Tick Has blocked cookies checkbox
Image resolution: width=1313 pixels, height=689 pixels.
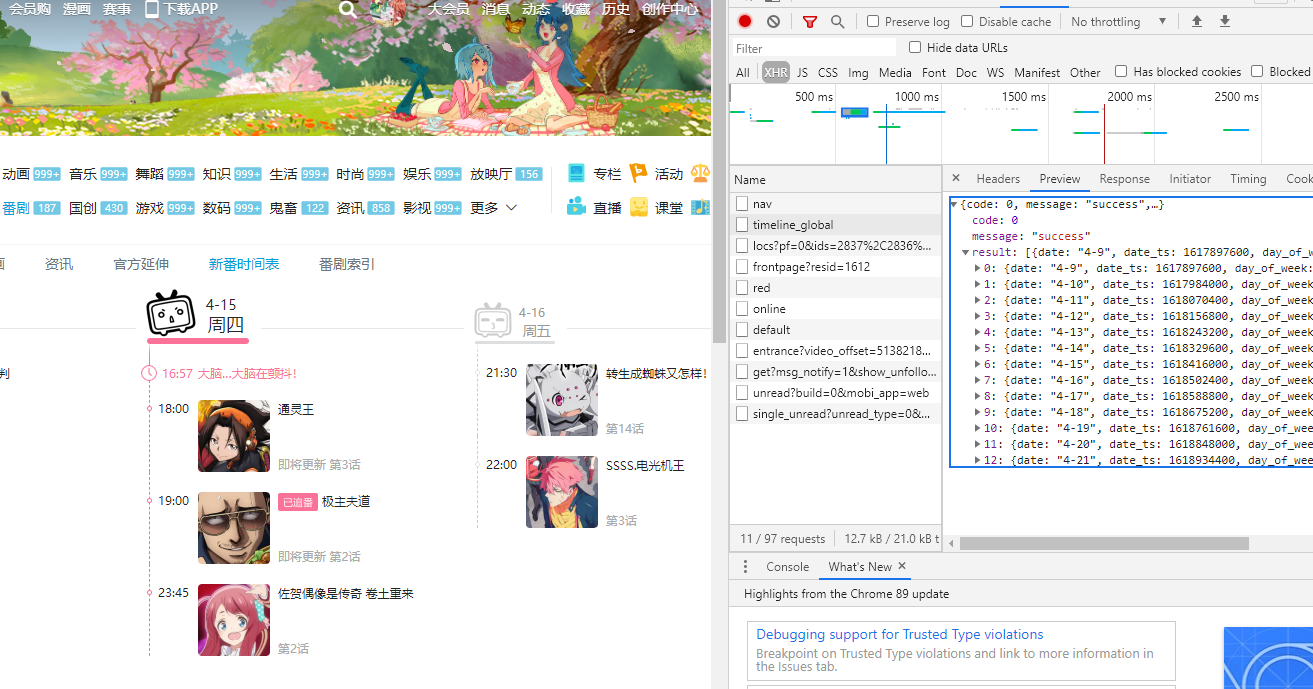coord(1121,71)
